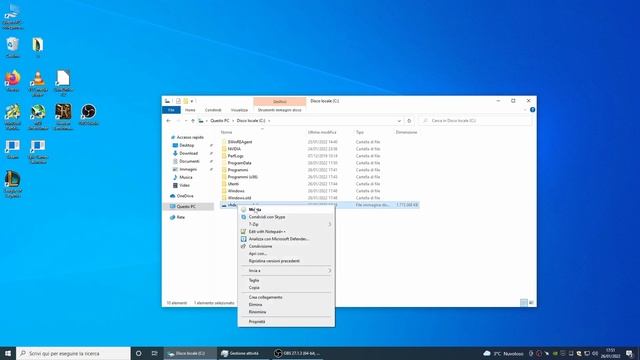This screenshot has height=360, width=640.
Task: Click the Refresh button beside address bar
Action: pos(409,121)
